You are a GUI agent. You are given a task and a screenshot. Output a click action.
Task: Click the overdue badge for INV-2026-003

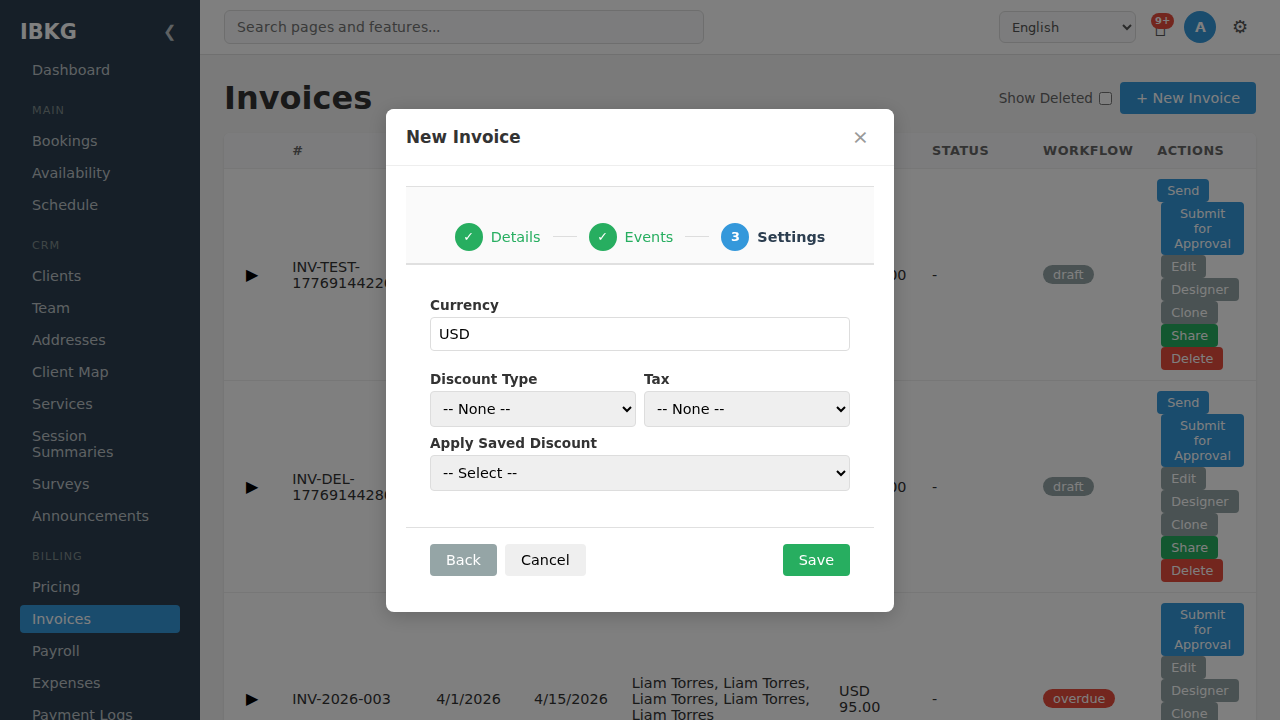[x=1079, y=699]
